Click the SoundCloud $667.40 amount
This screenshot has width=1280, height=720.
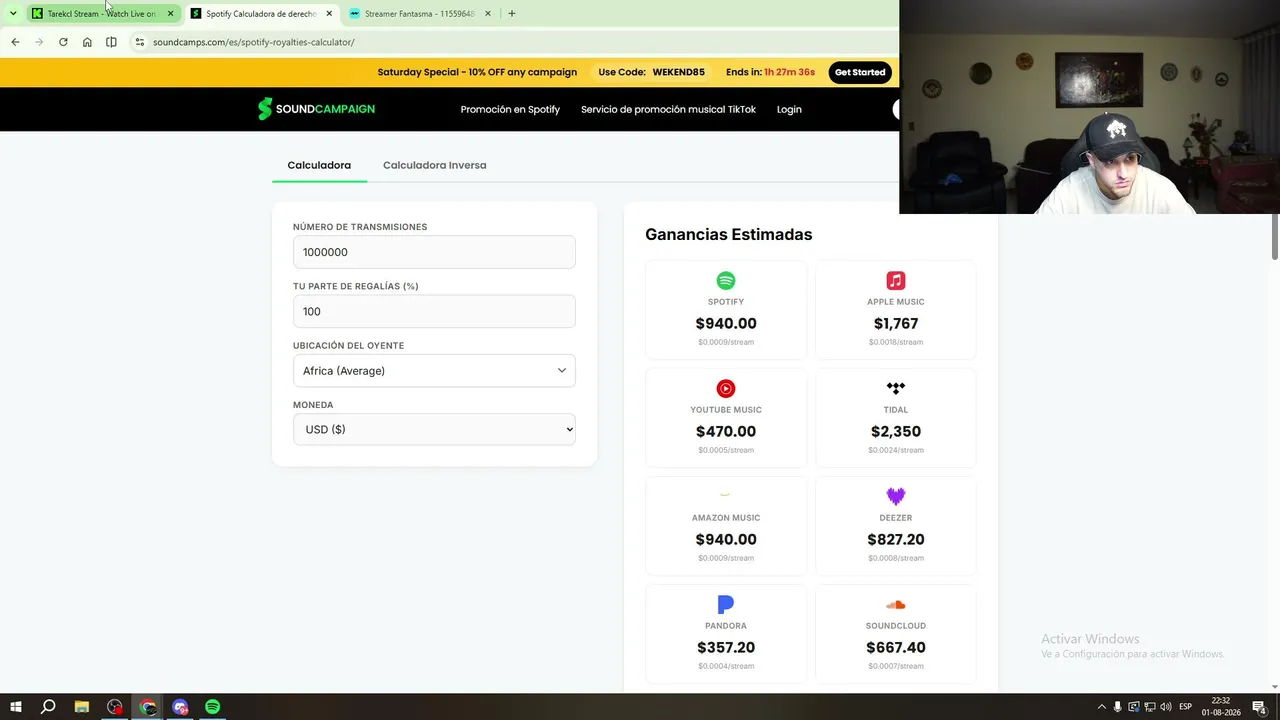click(896, 648)
